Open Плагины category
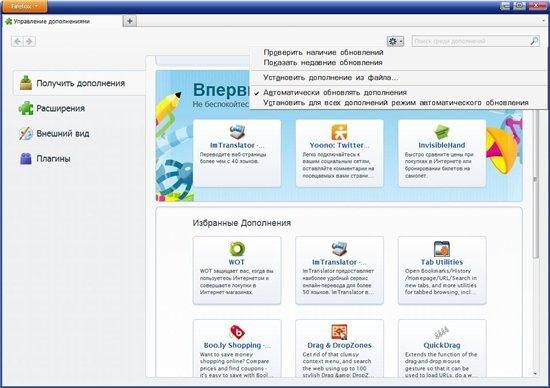 point(80,159)
